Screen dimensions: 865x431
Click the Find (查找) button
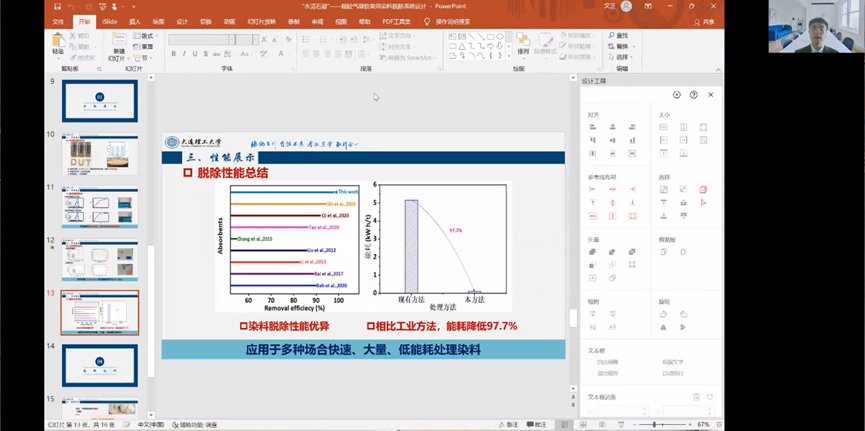pyautogui.click(x=619, y=36)
